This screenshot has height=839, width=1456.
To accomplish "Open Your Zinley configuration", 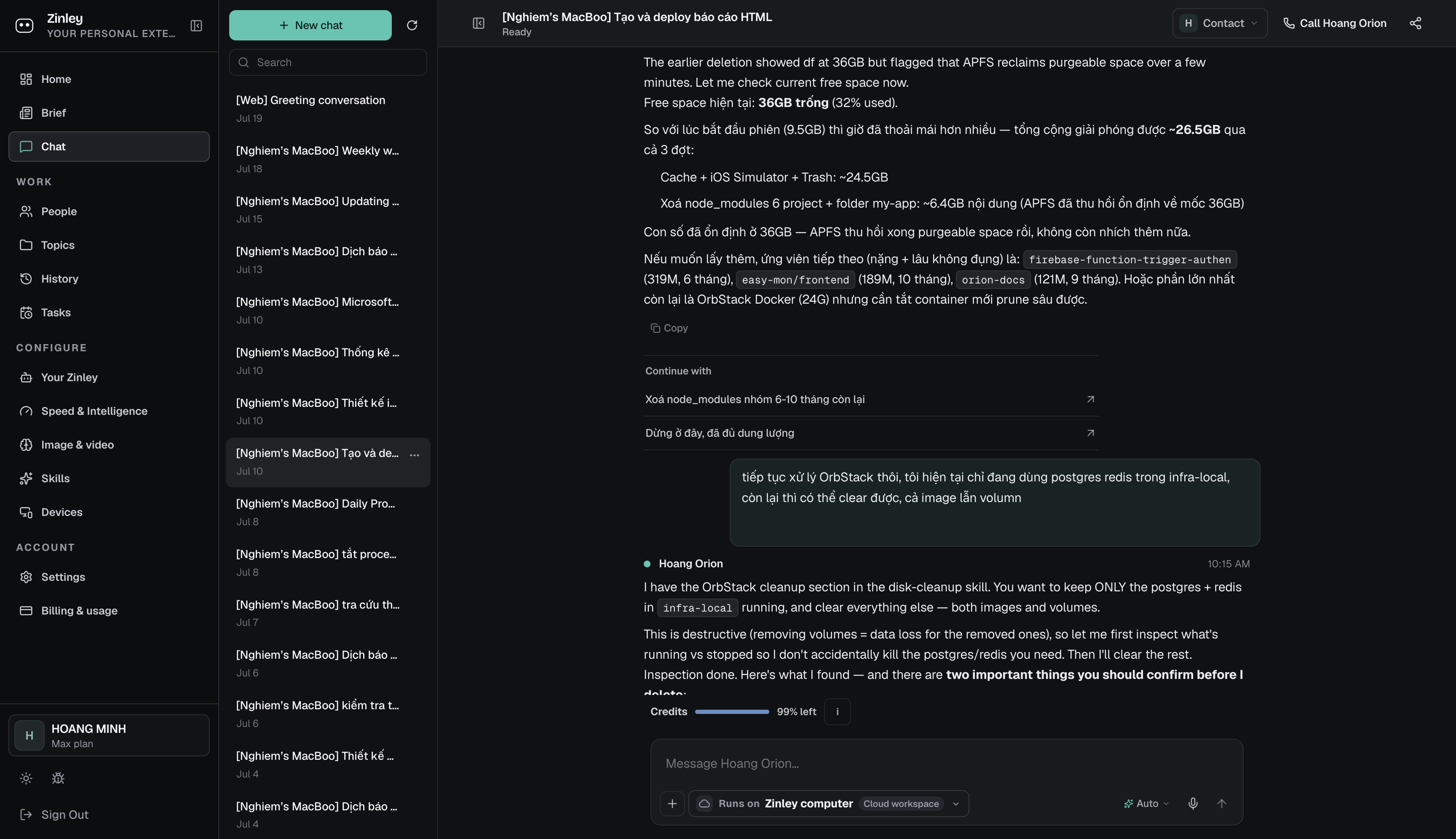I will pos(109,377).
